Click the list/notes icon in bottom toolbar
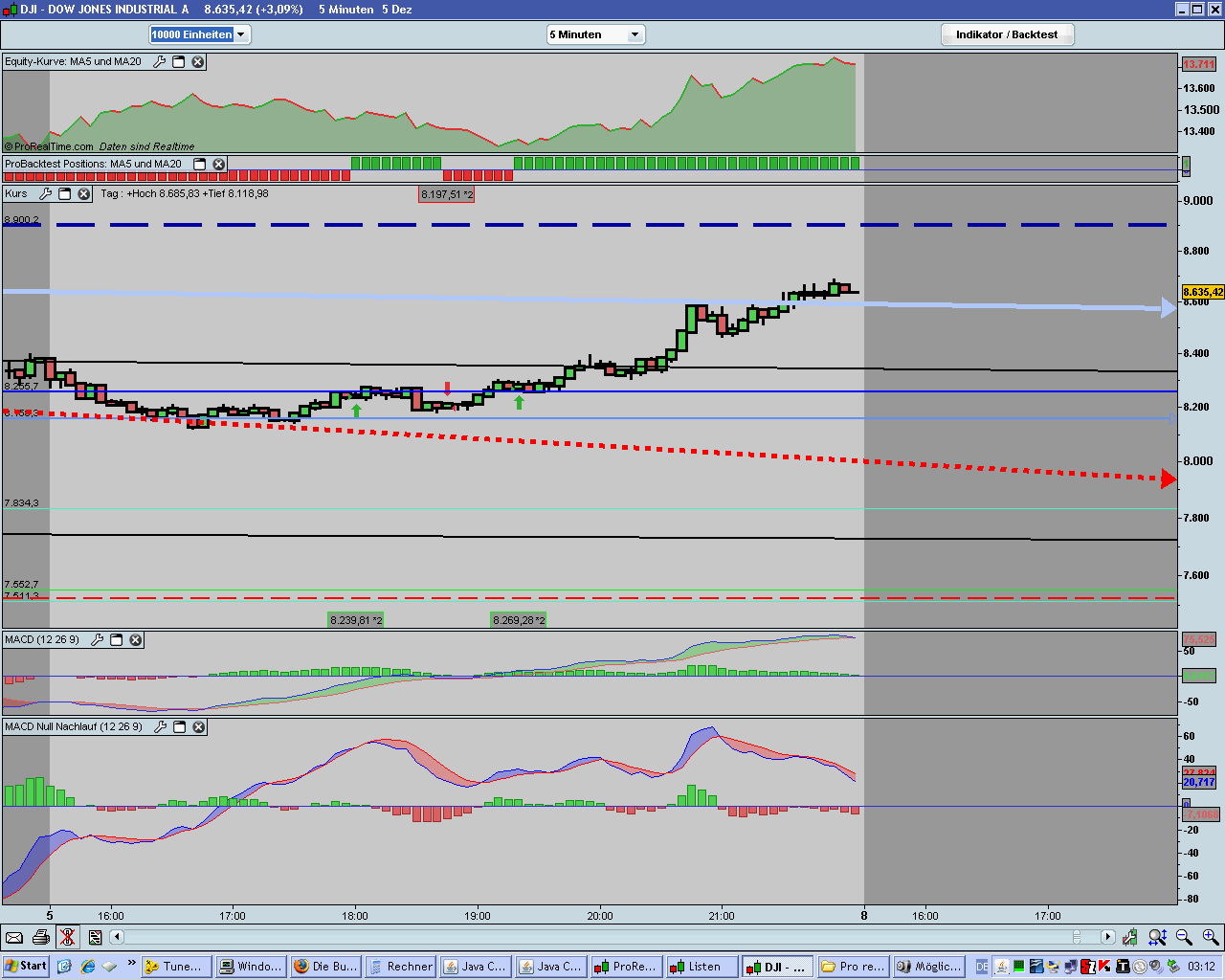The width and height of the screenshot is (1225, 980). (95, 937)
